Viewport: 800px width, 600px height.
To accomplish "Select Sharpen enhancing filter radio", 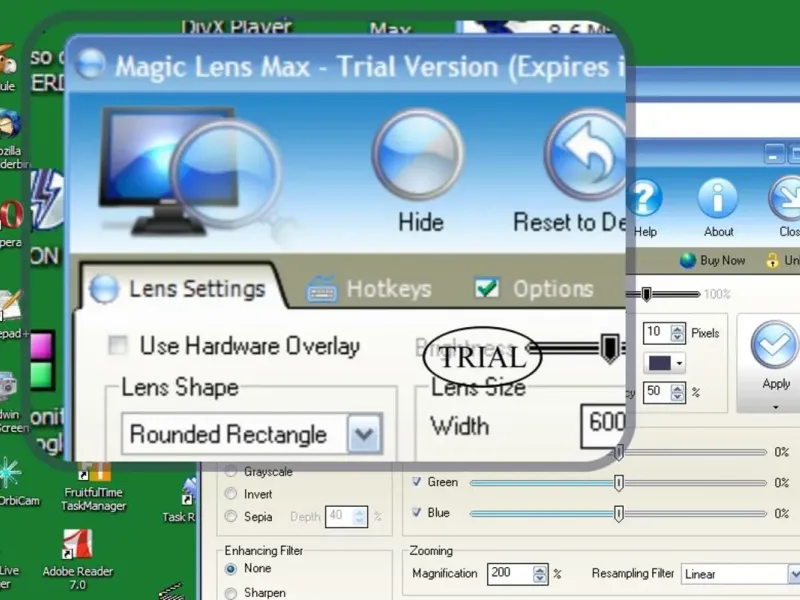I will coord(231,593).
